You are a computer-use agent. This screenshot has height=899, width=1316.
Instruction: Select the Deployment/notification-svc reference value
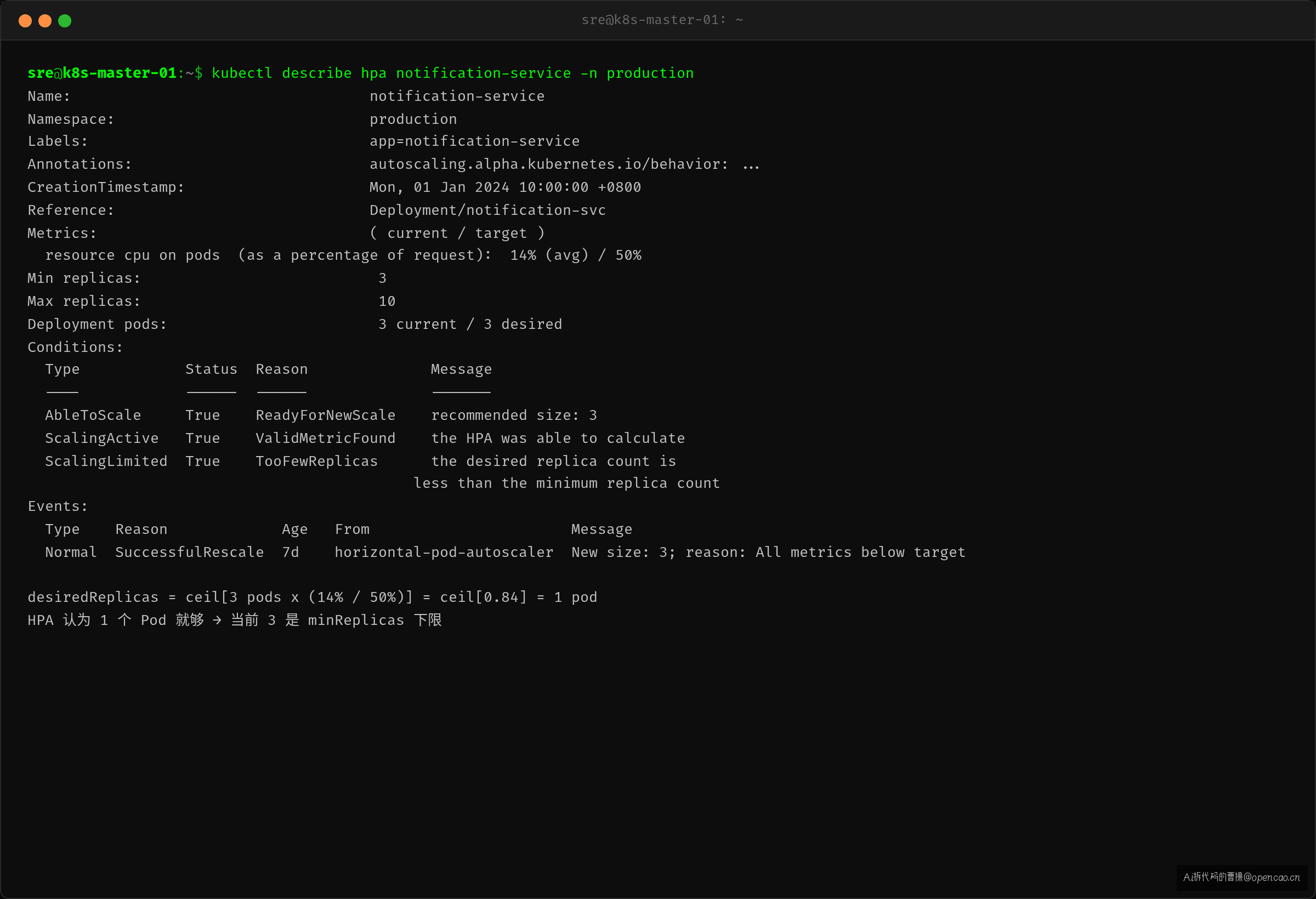click(487, 210)
